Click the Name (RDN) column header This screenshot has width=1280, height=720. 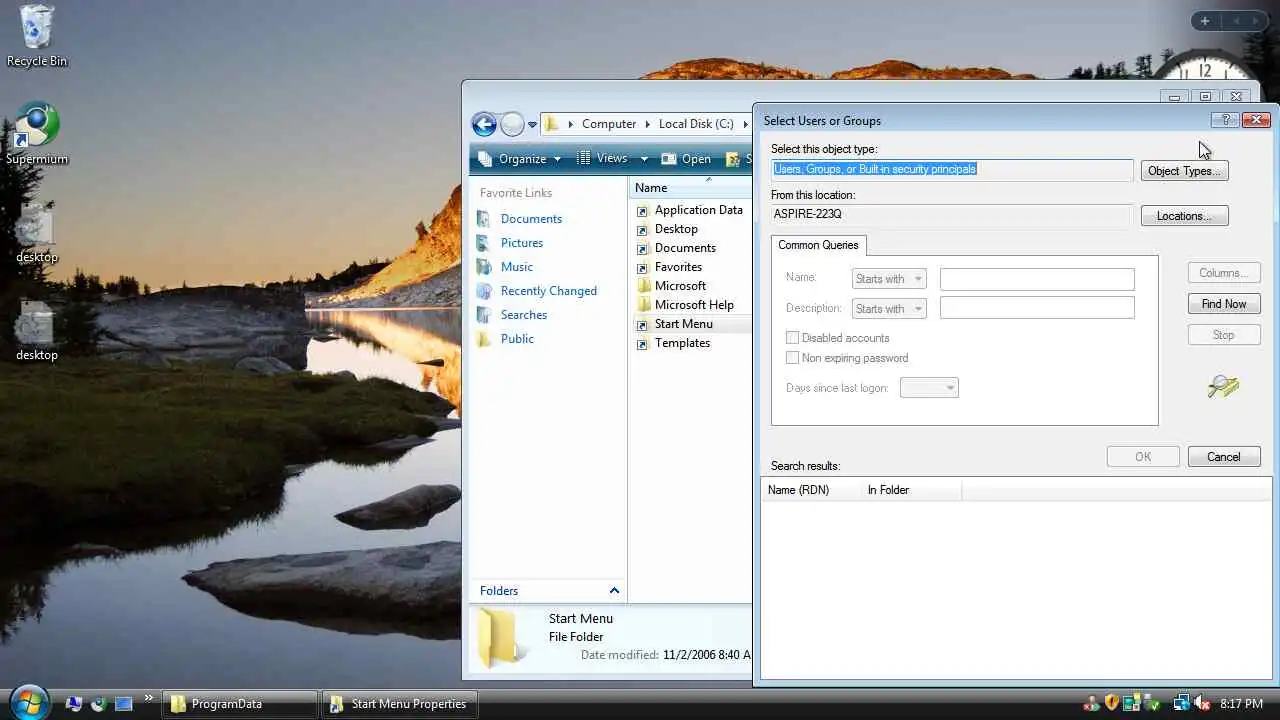810,490
